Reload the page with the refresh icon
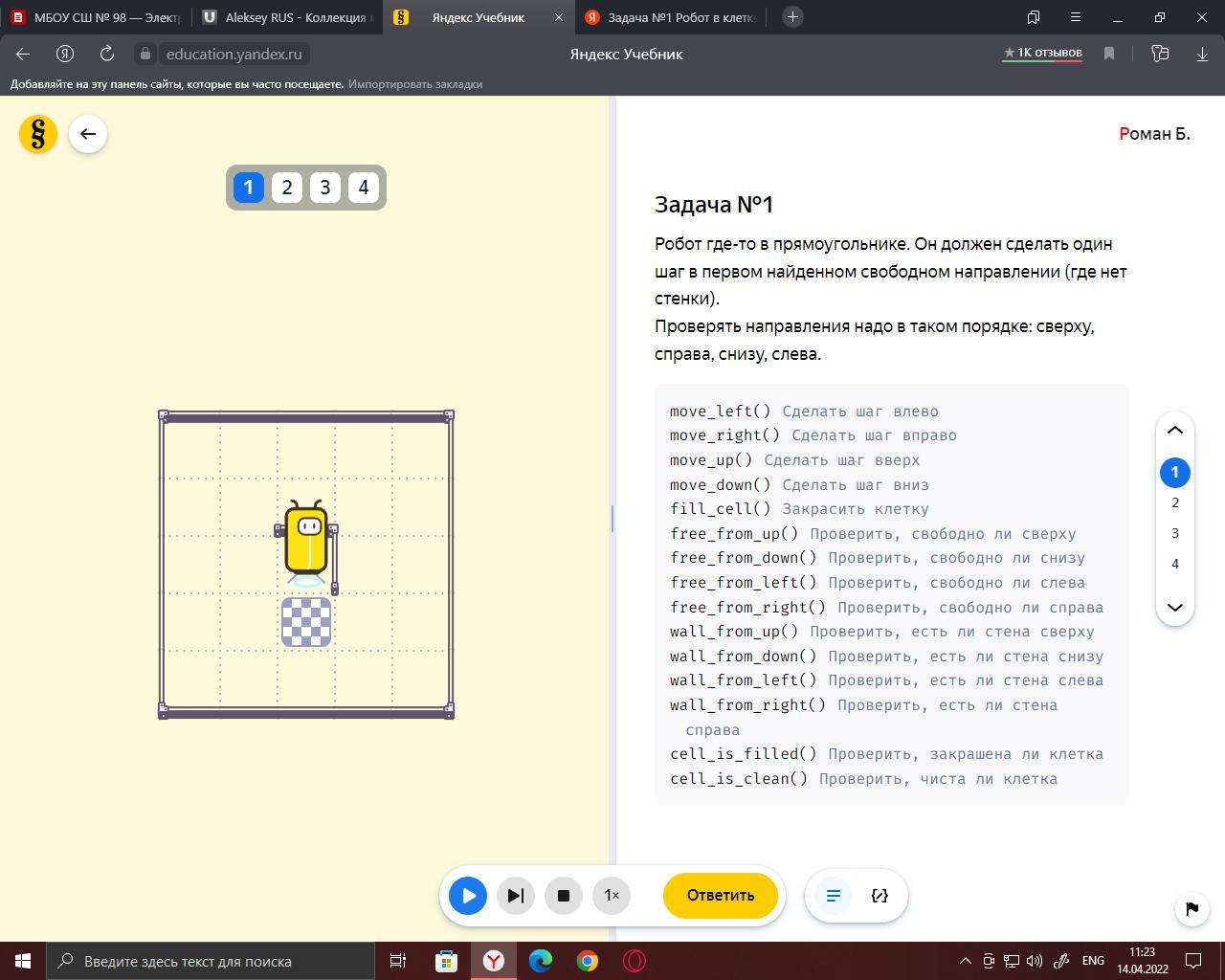 (107, 54)
